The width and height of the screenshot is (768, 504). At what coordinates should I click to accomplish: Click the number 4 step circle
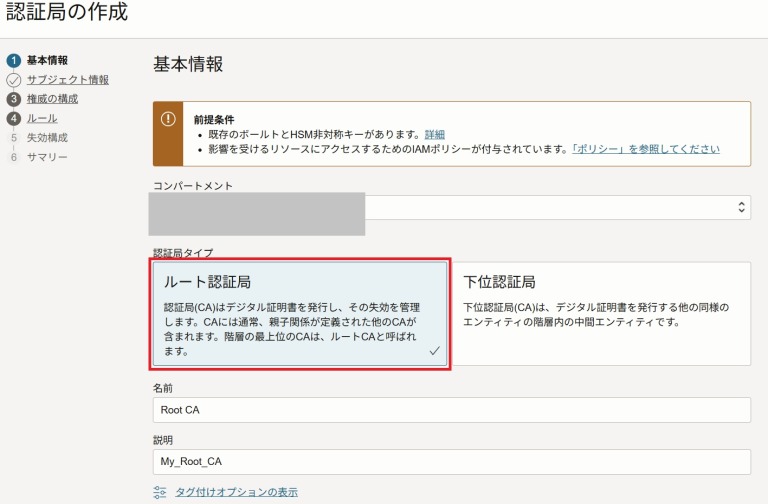[14, 119]
